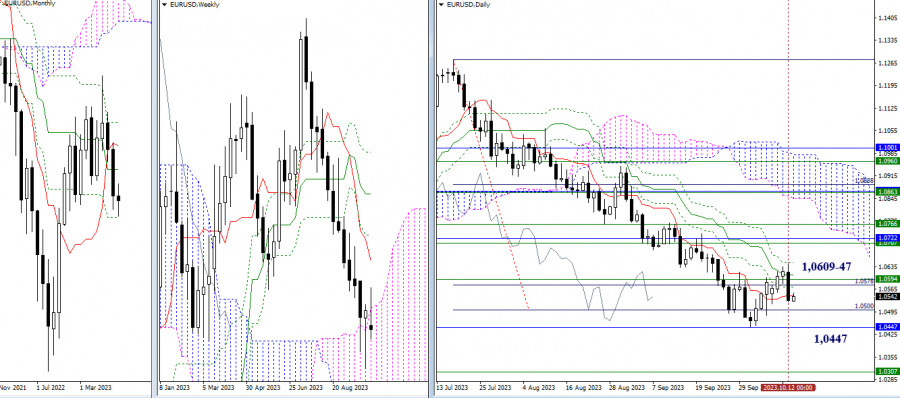This screenshot has height=398, width=900.
Task: Open the dropdown arrow beside EURUSD,Daily title
Action: 441,4
